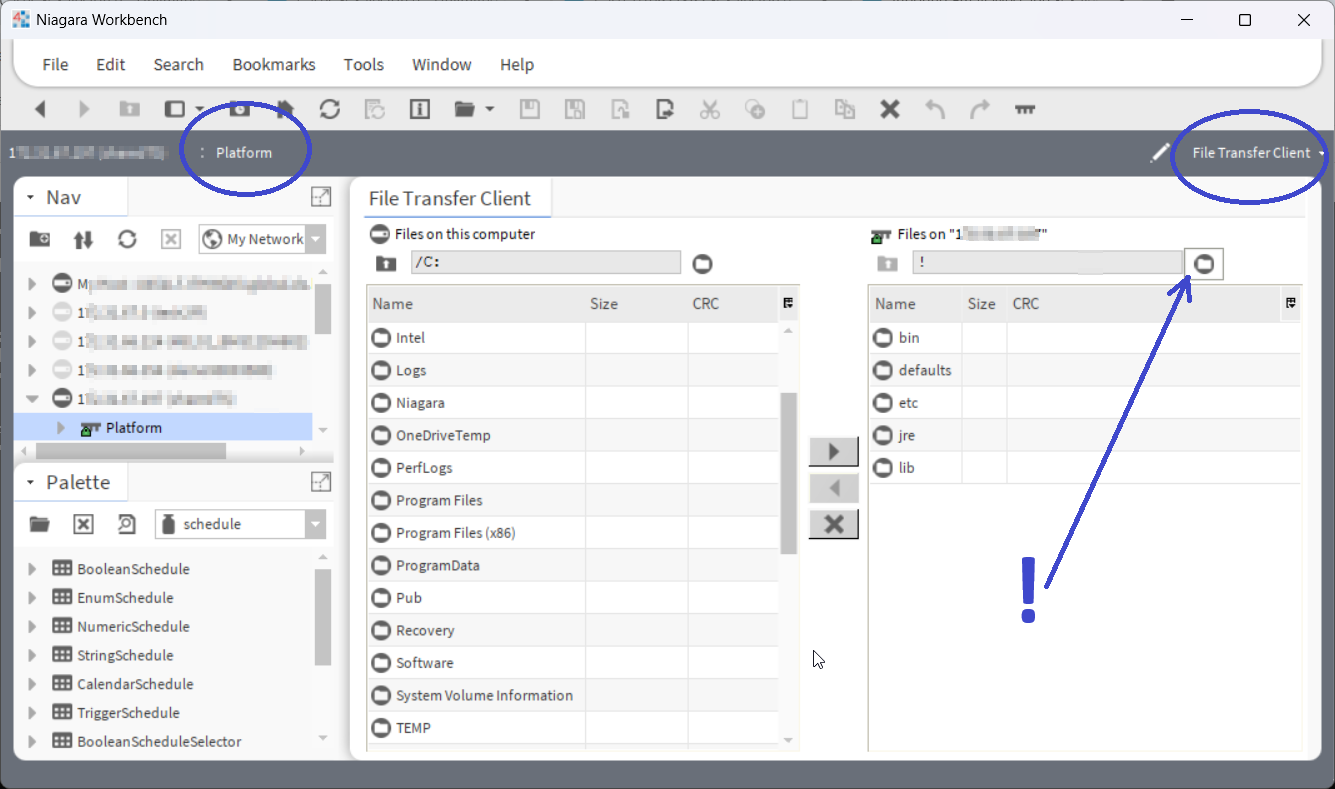Collapse the Palette panel title arrow
1335x789 pixels.
(x=31, y=483)
